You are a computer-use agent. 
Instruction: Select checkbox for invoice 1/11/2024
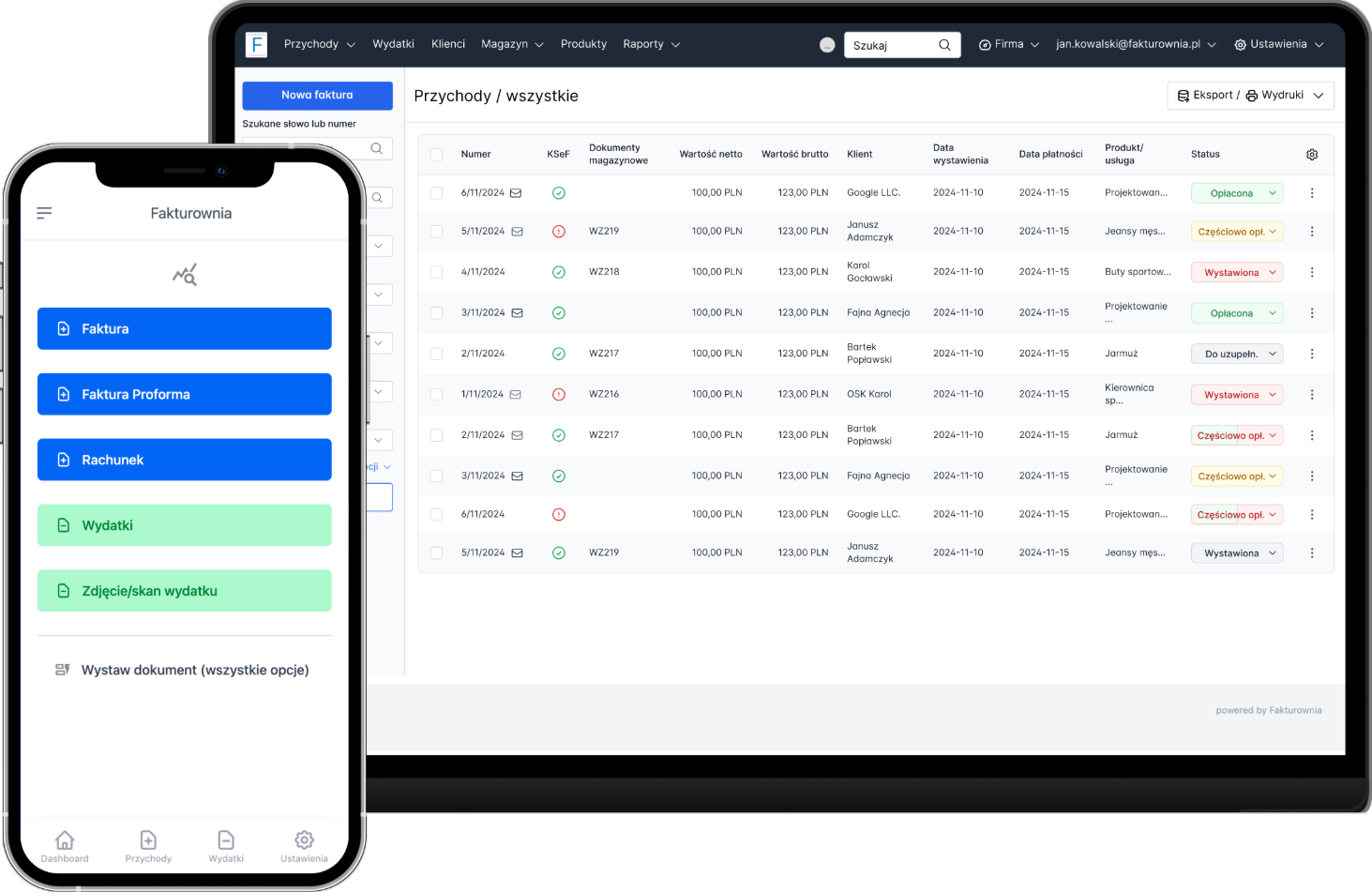click(436, 395)
